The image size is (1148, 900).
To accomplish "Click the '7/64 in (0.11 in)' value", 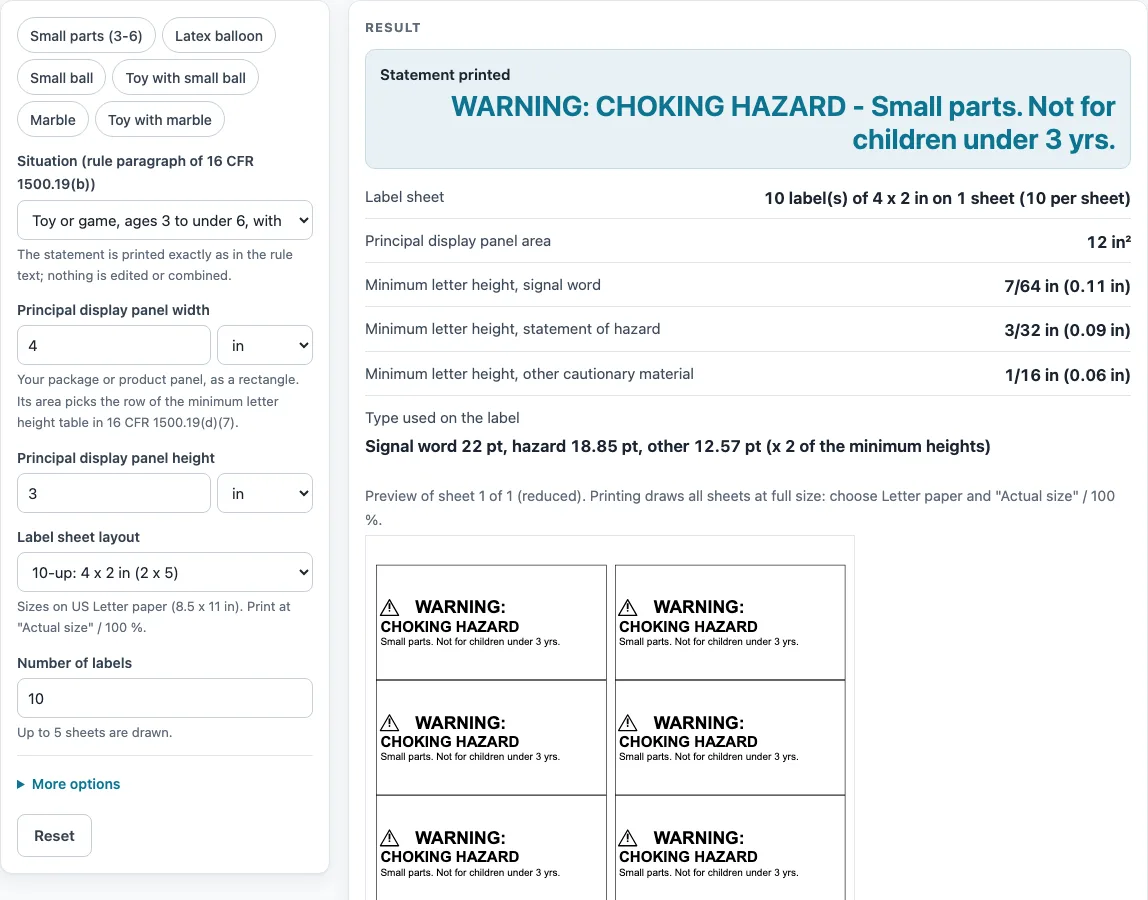I will (x=1067, y=286).
